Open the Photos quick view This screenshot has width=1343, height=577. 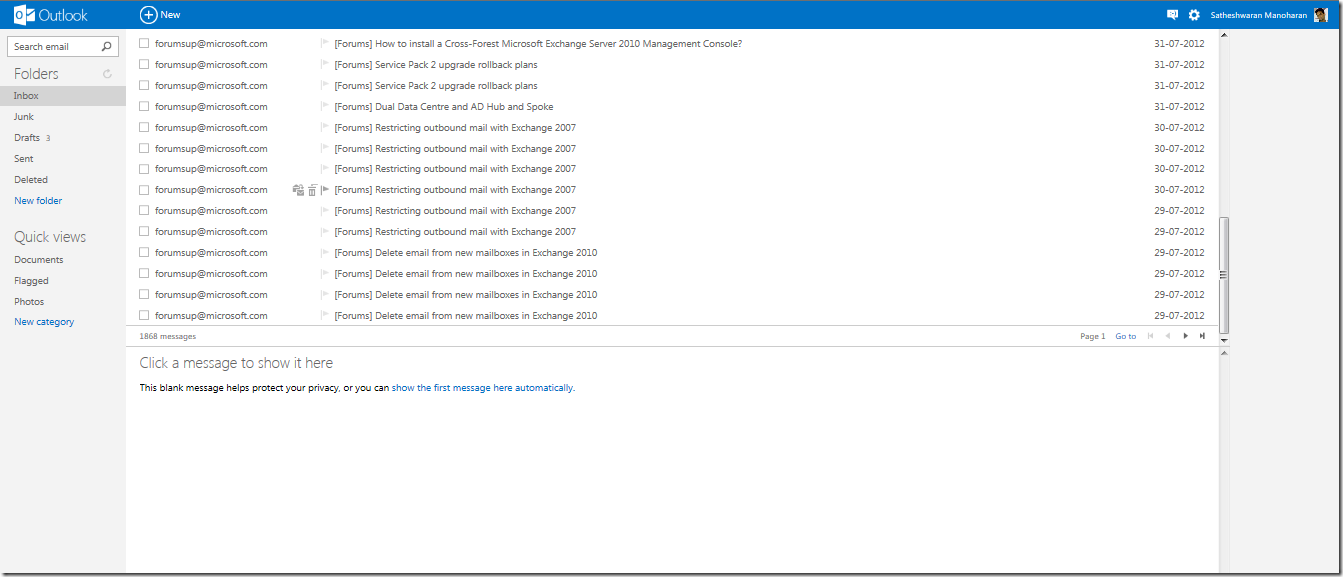(29, 302)
